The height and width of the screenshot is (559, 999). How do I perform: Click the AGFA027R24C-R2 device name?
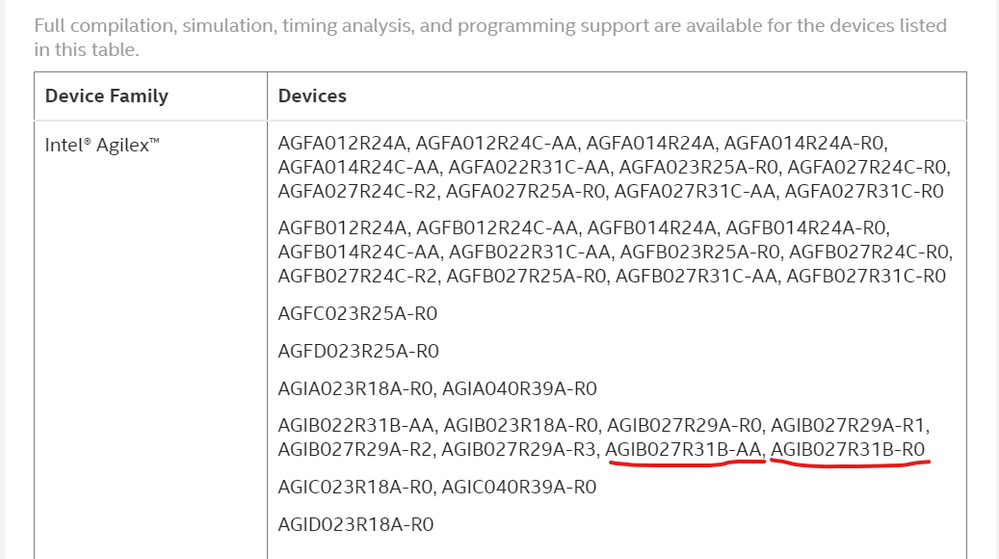[x=358, y=191]
